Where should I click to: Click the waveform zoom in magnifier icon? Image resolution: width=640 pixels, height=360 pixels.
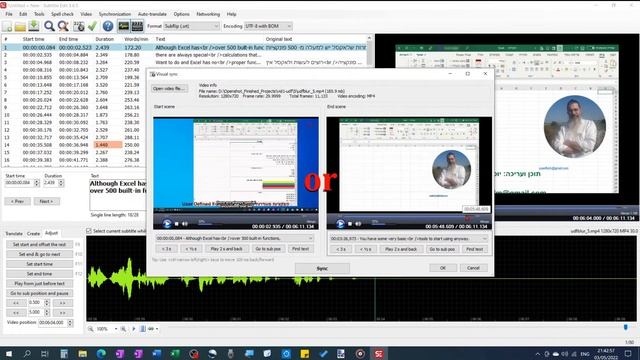click(123, 329)
